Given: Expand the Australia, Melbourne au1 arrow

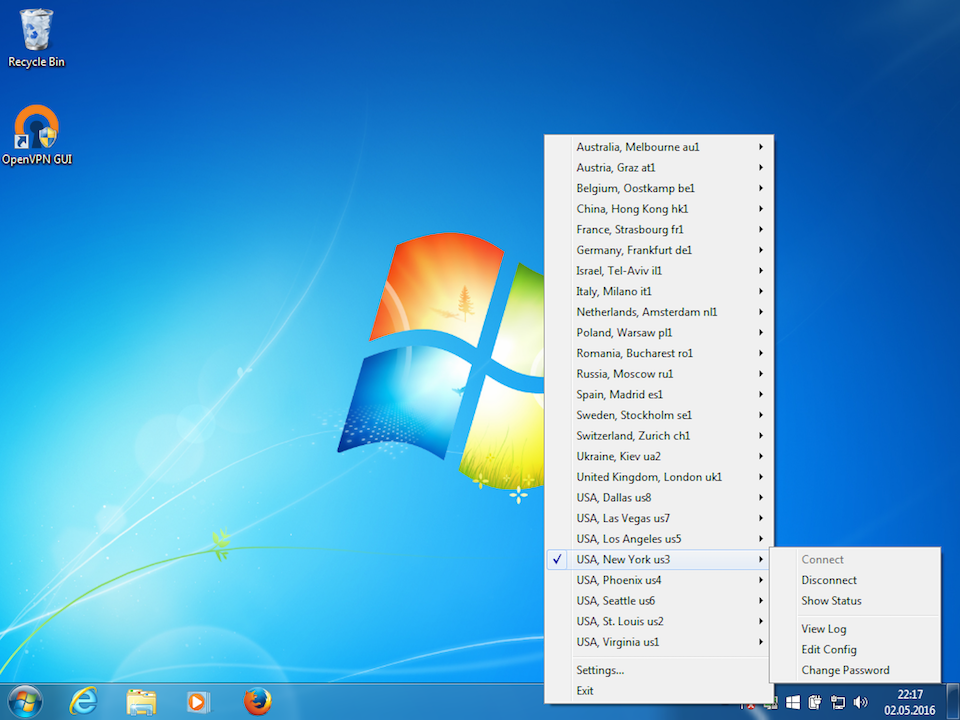Looking at the screenshot, I should pos(761,147).
